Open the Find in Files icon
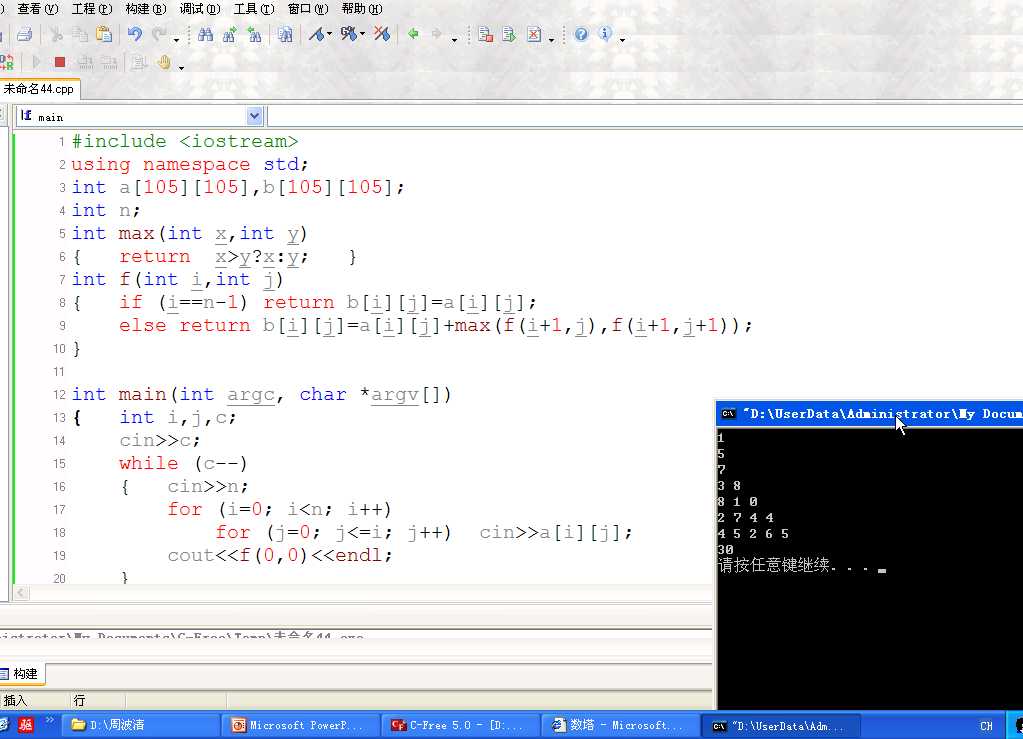This screenshot has height=739, width=1023. click(285, 34)
